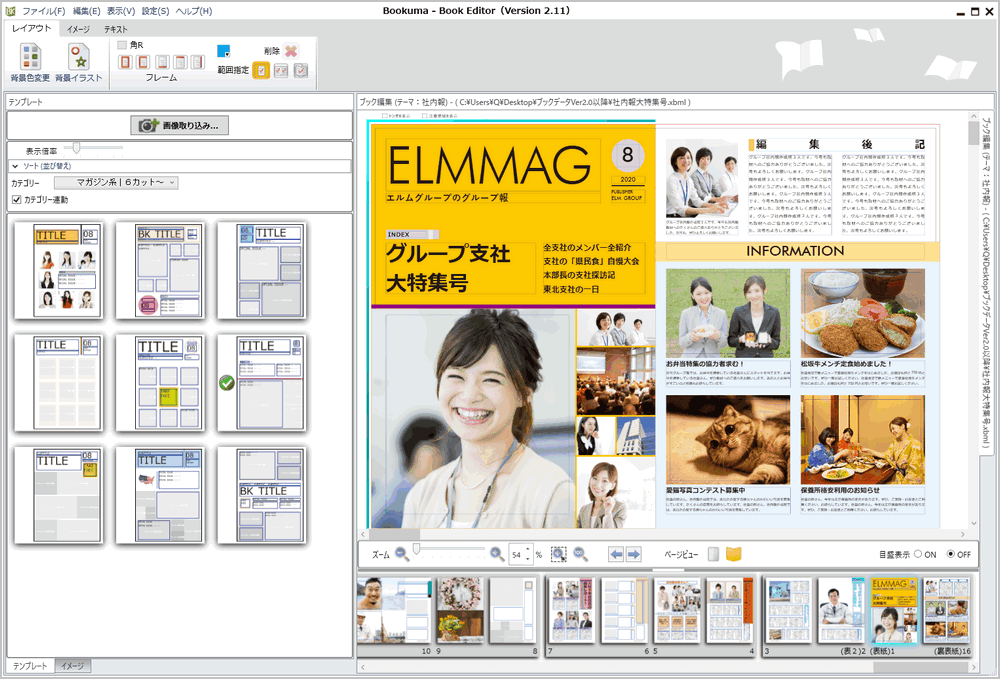Toggle the カテゴリー連動 checkbox
Viewport: 1000px width, 679px height.
(x=16, y=198)
